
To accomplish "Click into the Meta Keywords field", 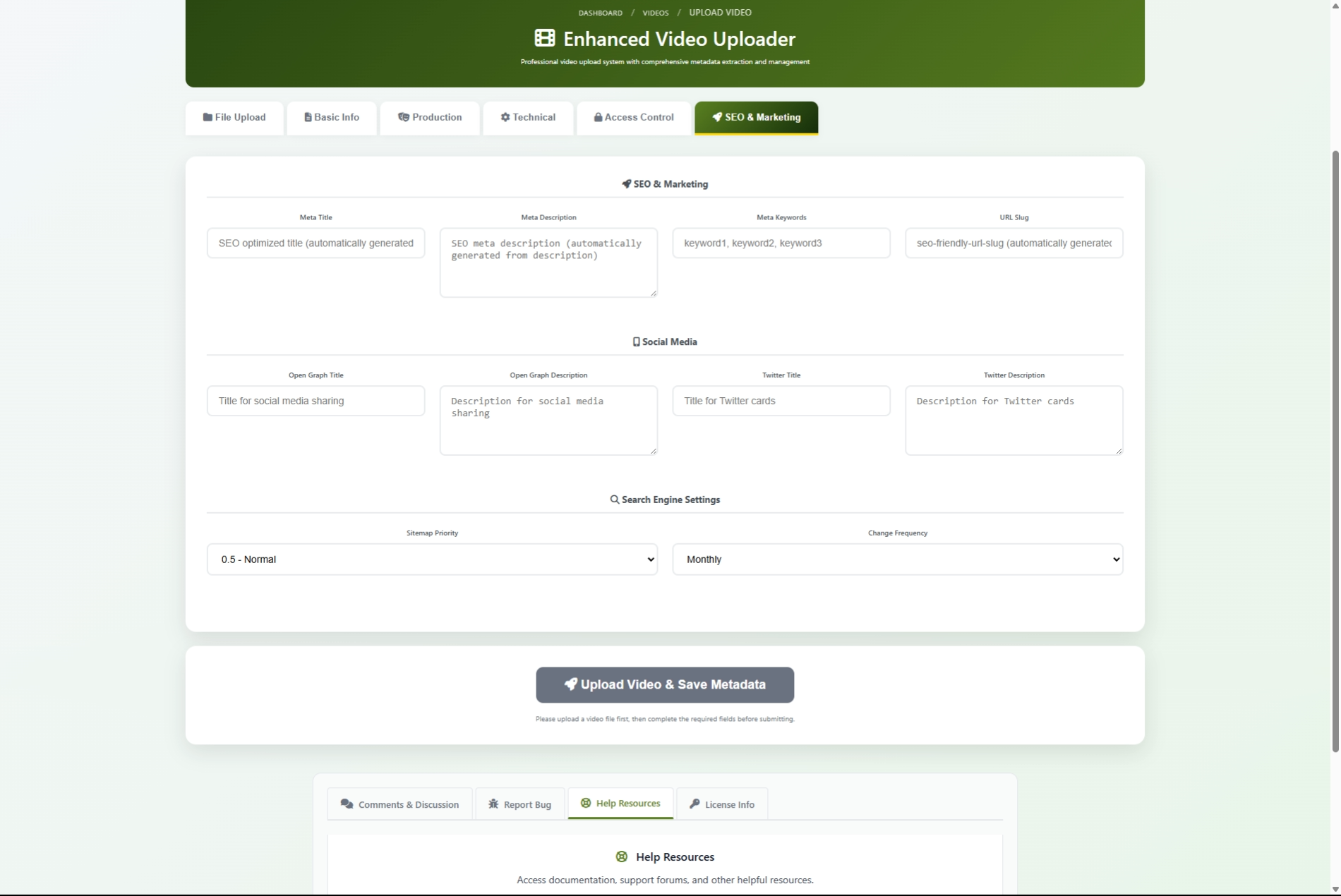I will click(x=781, y=243).
